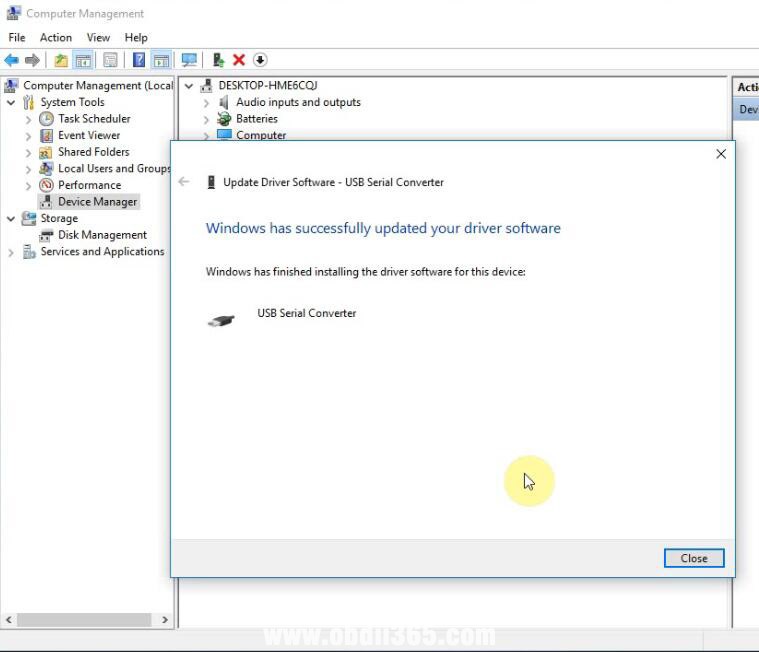Click left scroll arrow of tree scrollbar
This screenshot has width=759, height=652.
9,620
